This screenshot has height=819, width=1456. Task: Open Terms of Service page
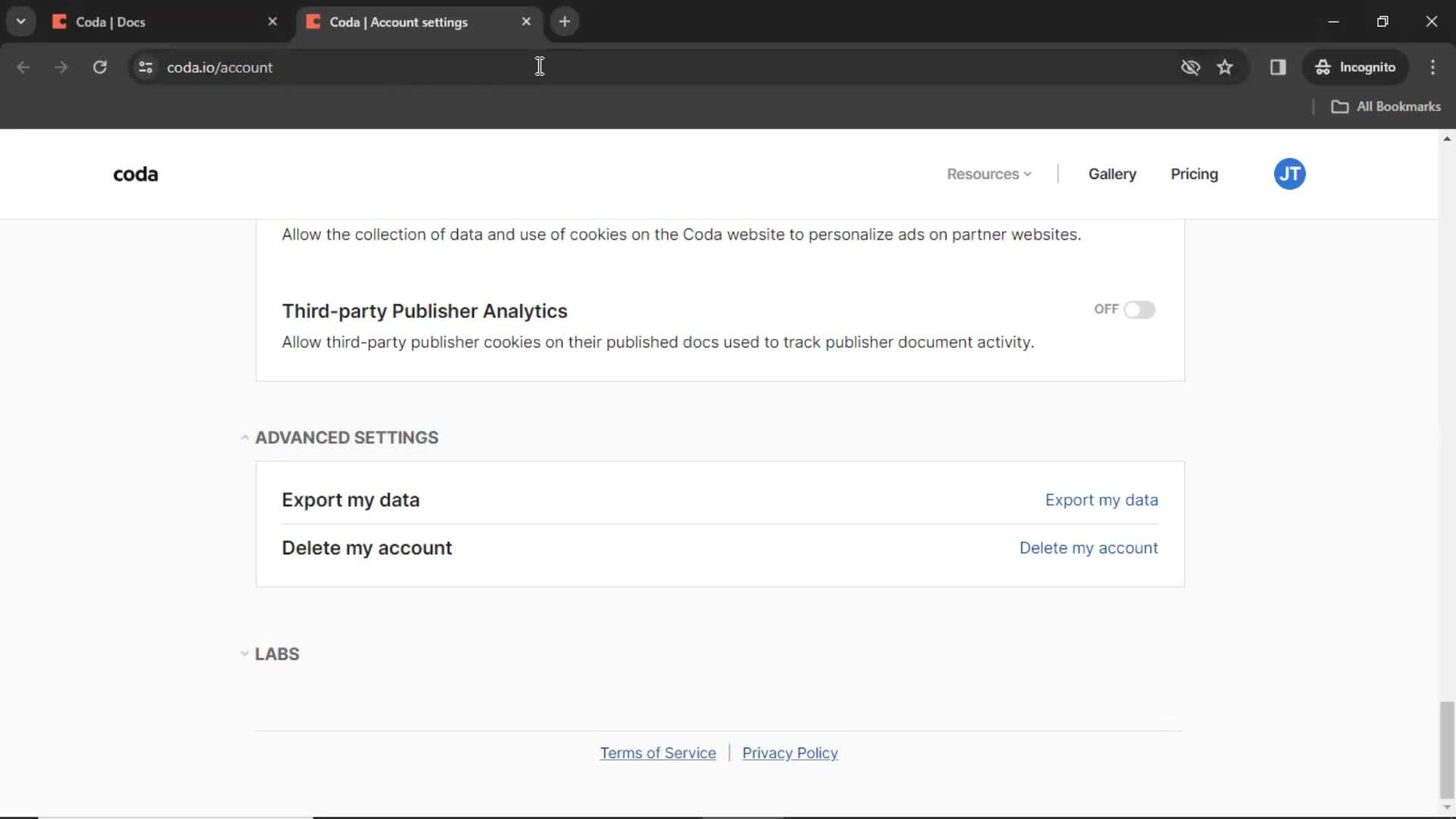tap(657, 752)
